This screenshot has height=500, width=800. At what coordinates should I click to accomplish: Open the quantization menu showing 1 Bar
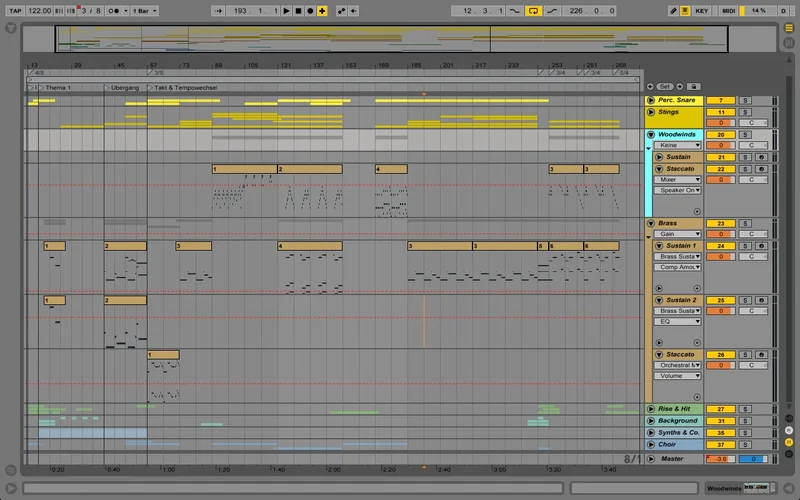[144, 11]
